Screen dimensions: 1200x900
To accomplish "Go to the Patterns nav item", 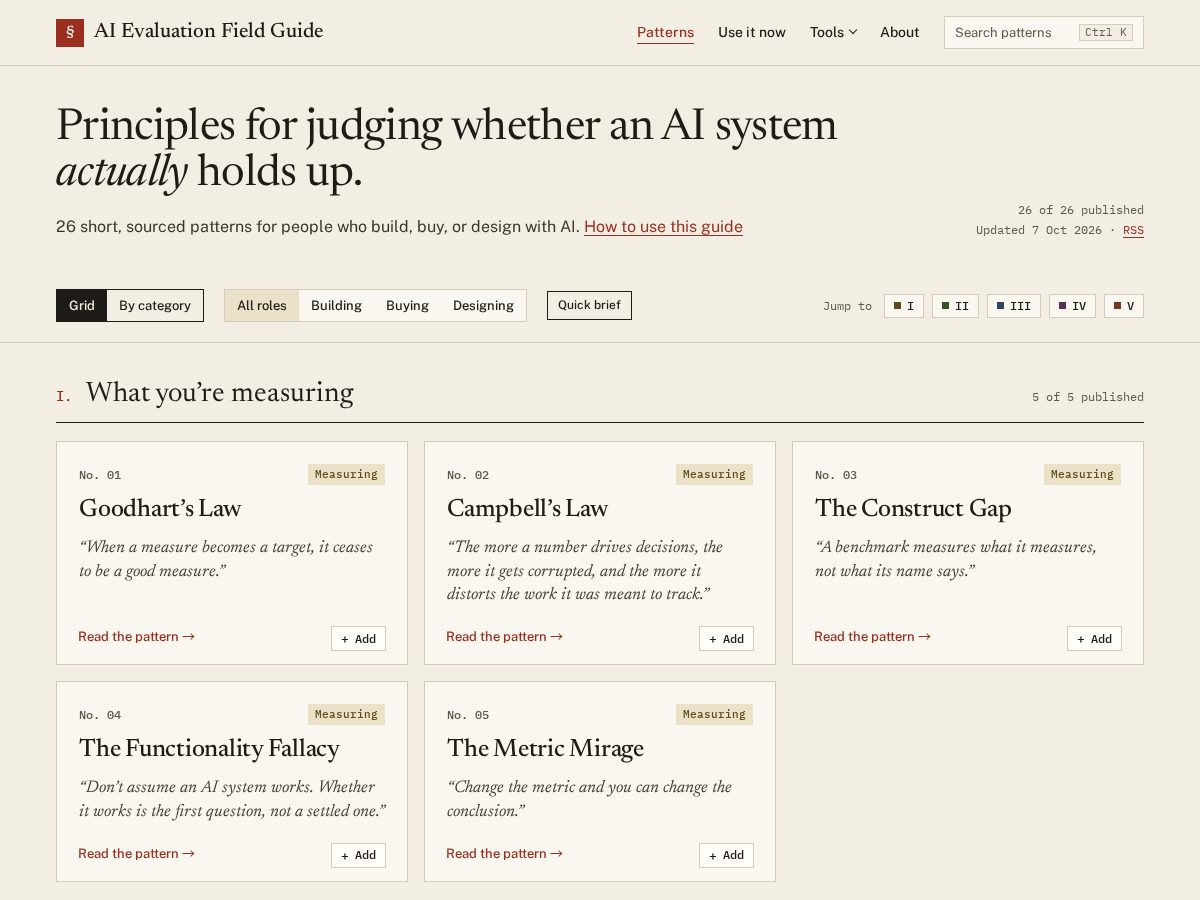I will (665, 32).
